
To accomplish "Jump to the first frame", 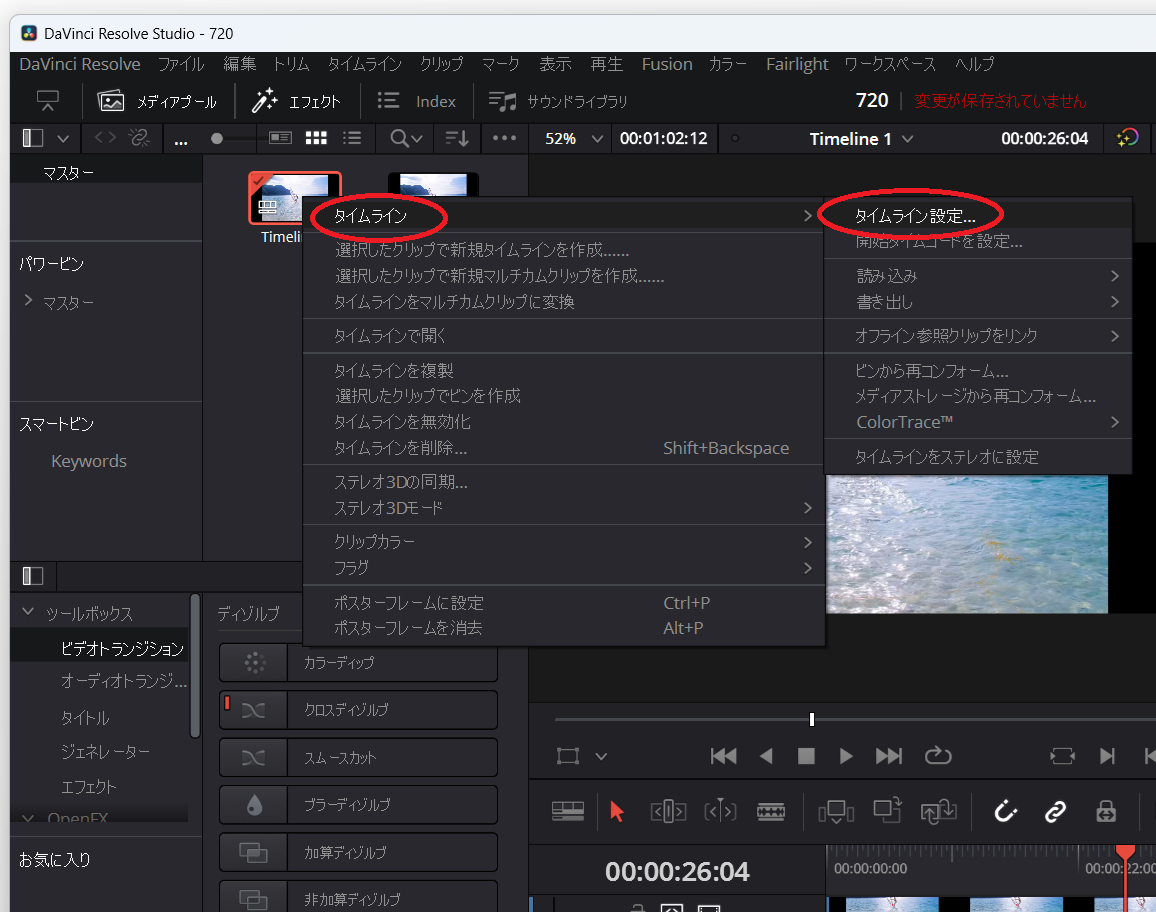I will [x=723, y=756].
